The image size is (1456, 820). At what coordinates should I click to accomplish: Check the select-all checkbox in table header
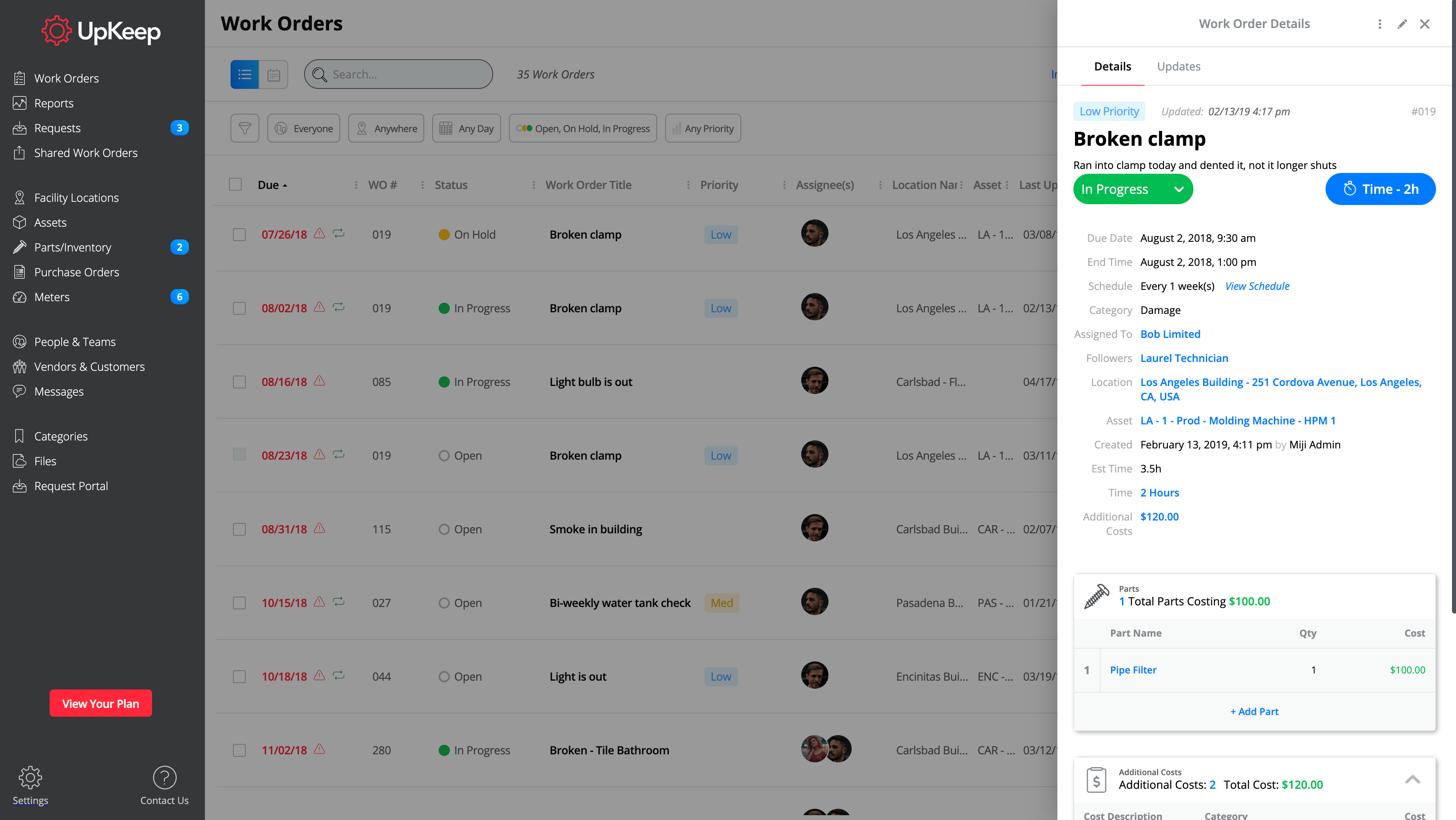(235, 184)
